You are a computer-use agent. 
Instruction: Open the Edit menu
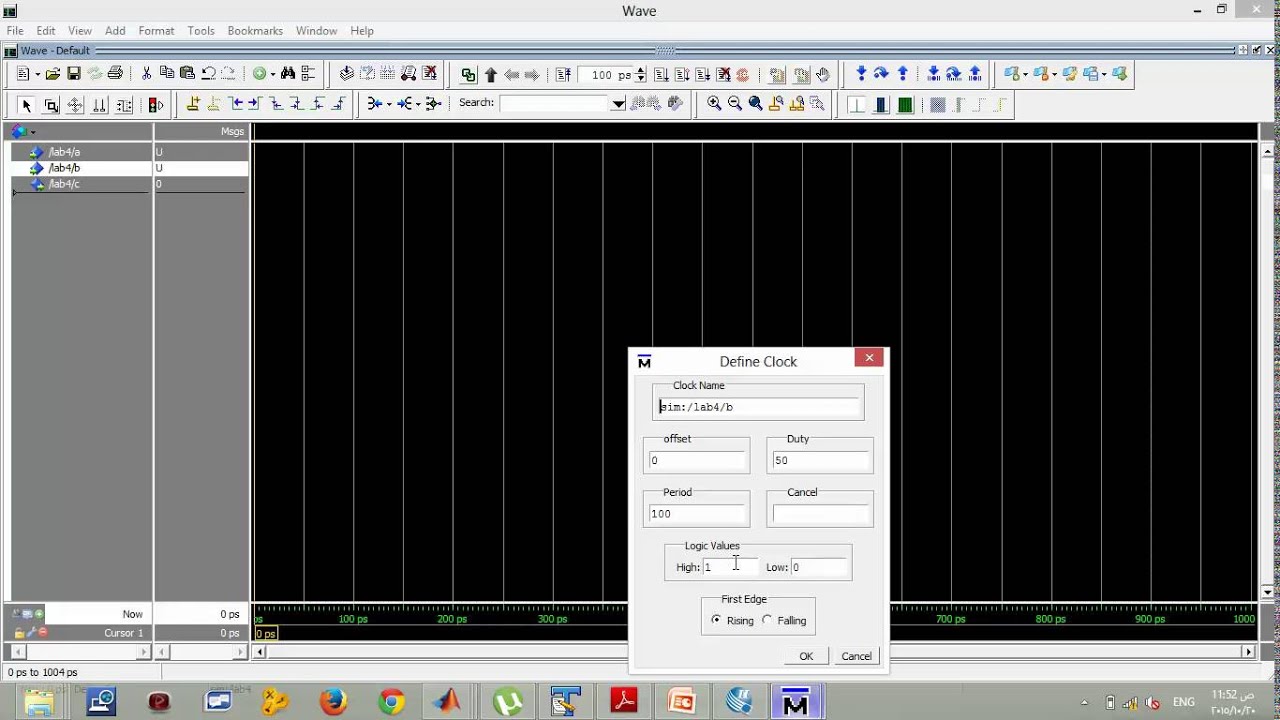(46, 31)
